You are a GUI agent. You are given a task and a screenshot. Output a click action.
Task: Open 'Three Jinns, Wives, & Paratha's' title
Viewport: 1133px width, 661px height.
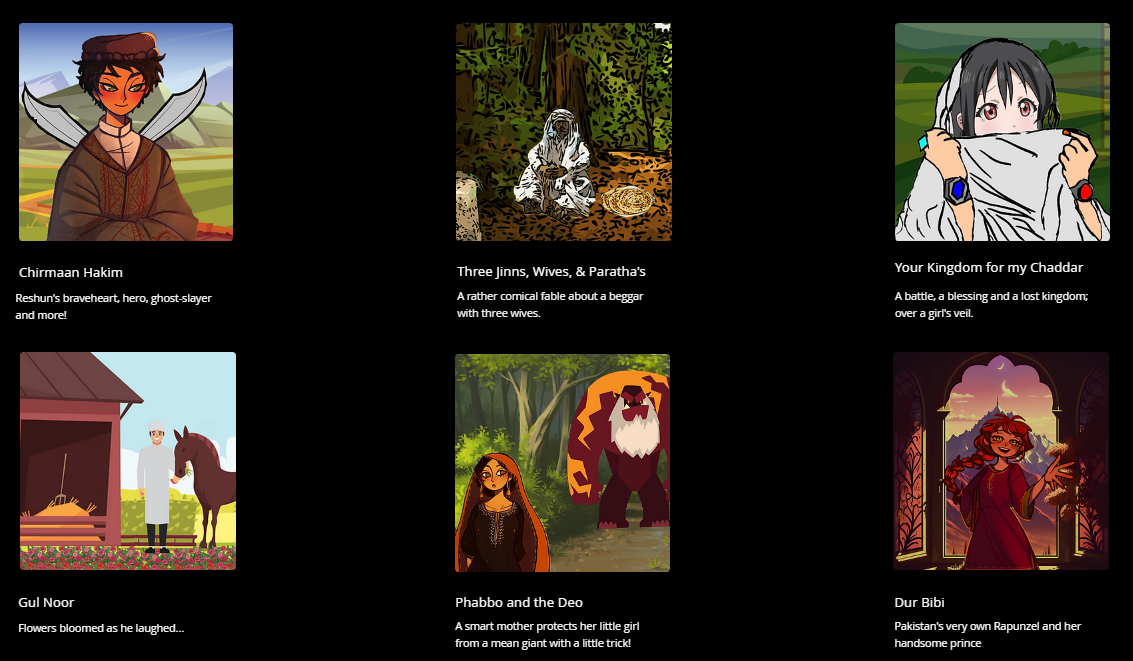[551, 272]
